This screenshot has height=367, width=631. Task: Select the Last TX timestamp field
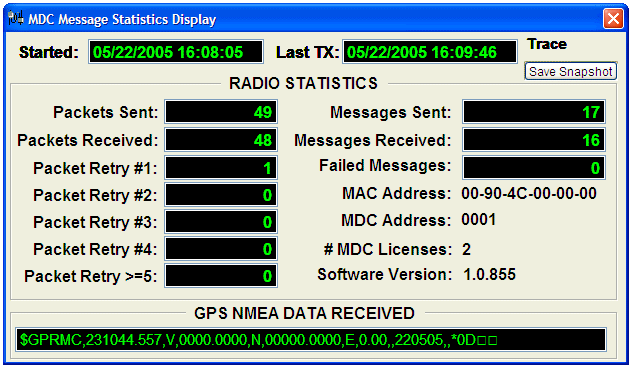pos(430,52)
